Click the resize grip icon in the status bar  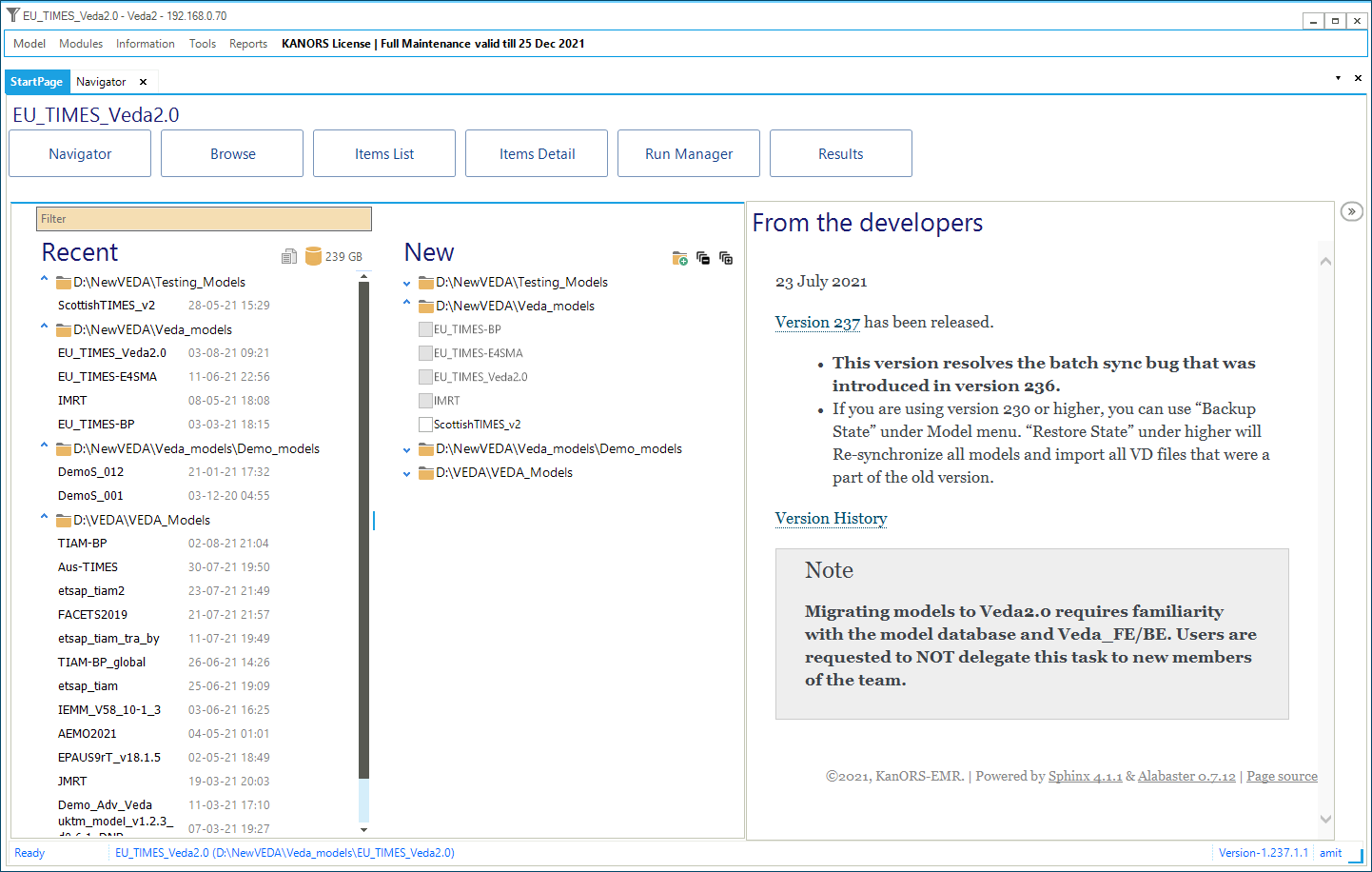[x=1356, y=855]
